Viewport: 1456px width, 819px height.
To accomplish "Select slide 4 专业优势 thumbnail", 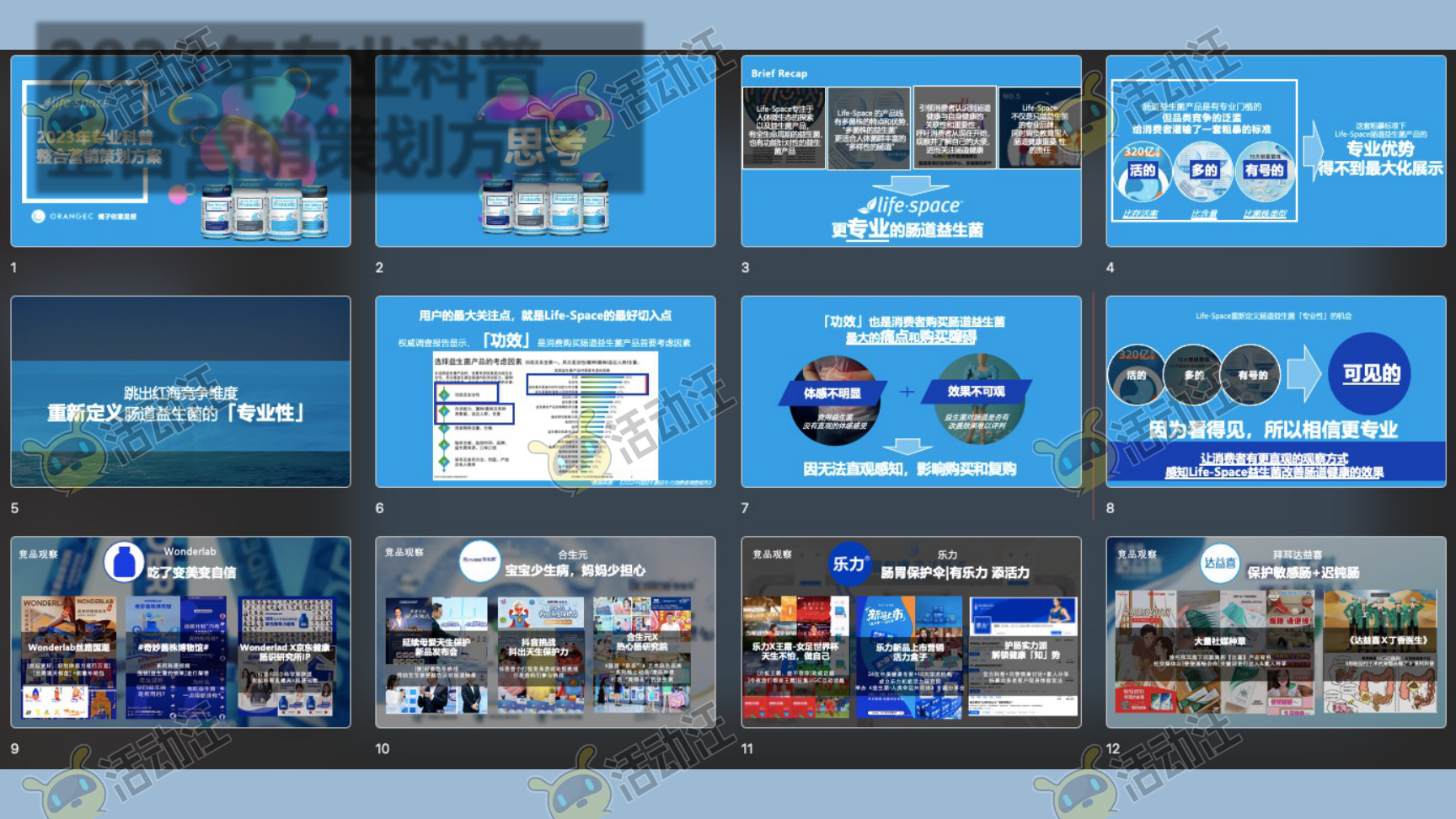I will pyautogui.click(x=1276, y=151).
